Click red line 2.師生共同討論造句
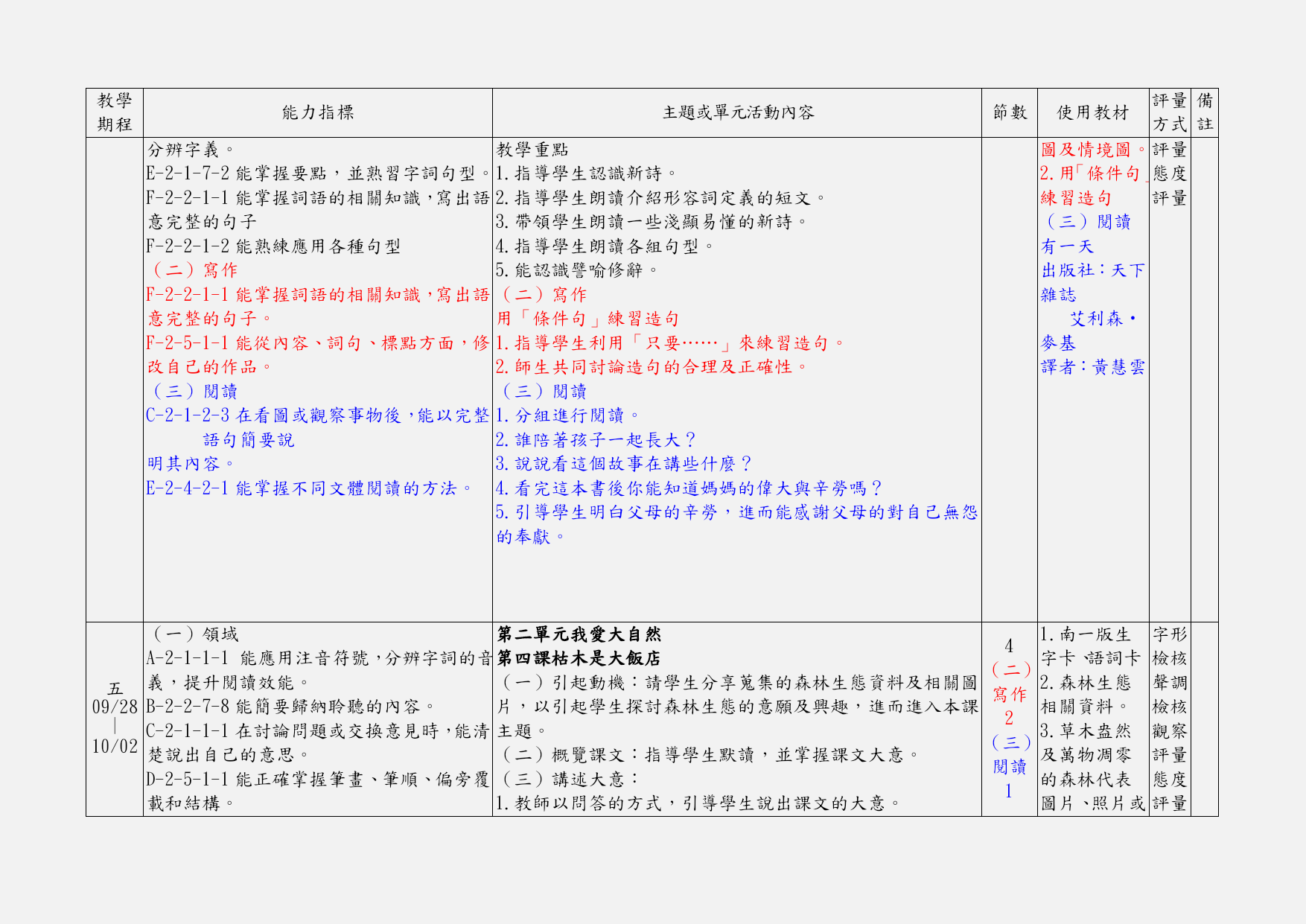 point(652,367)
